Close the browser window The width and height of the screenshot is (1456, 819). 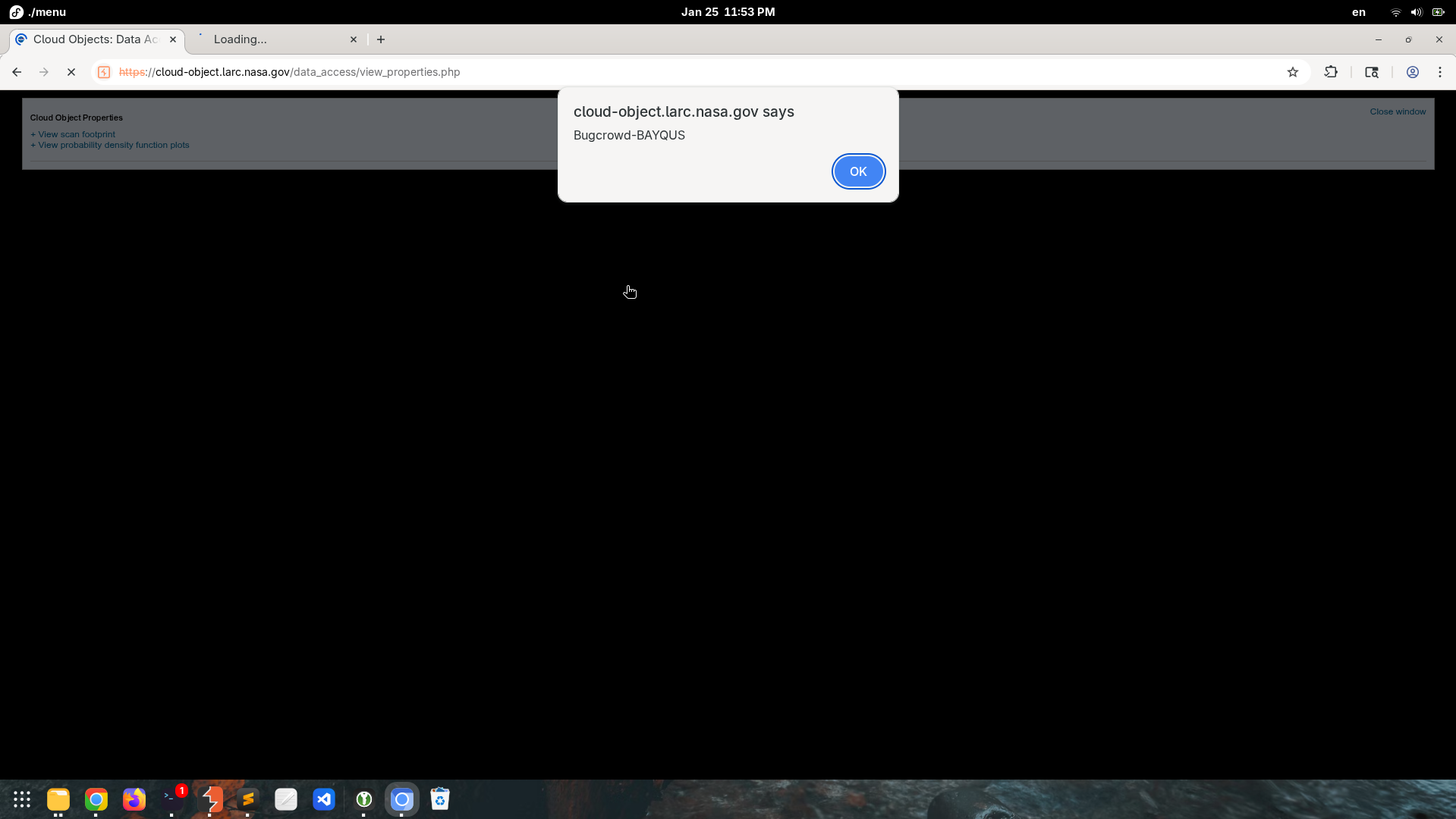click(x=1439, y=39)
